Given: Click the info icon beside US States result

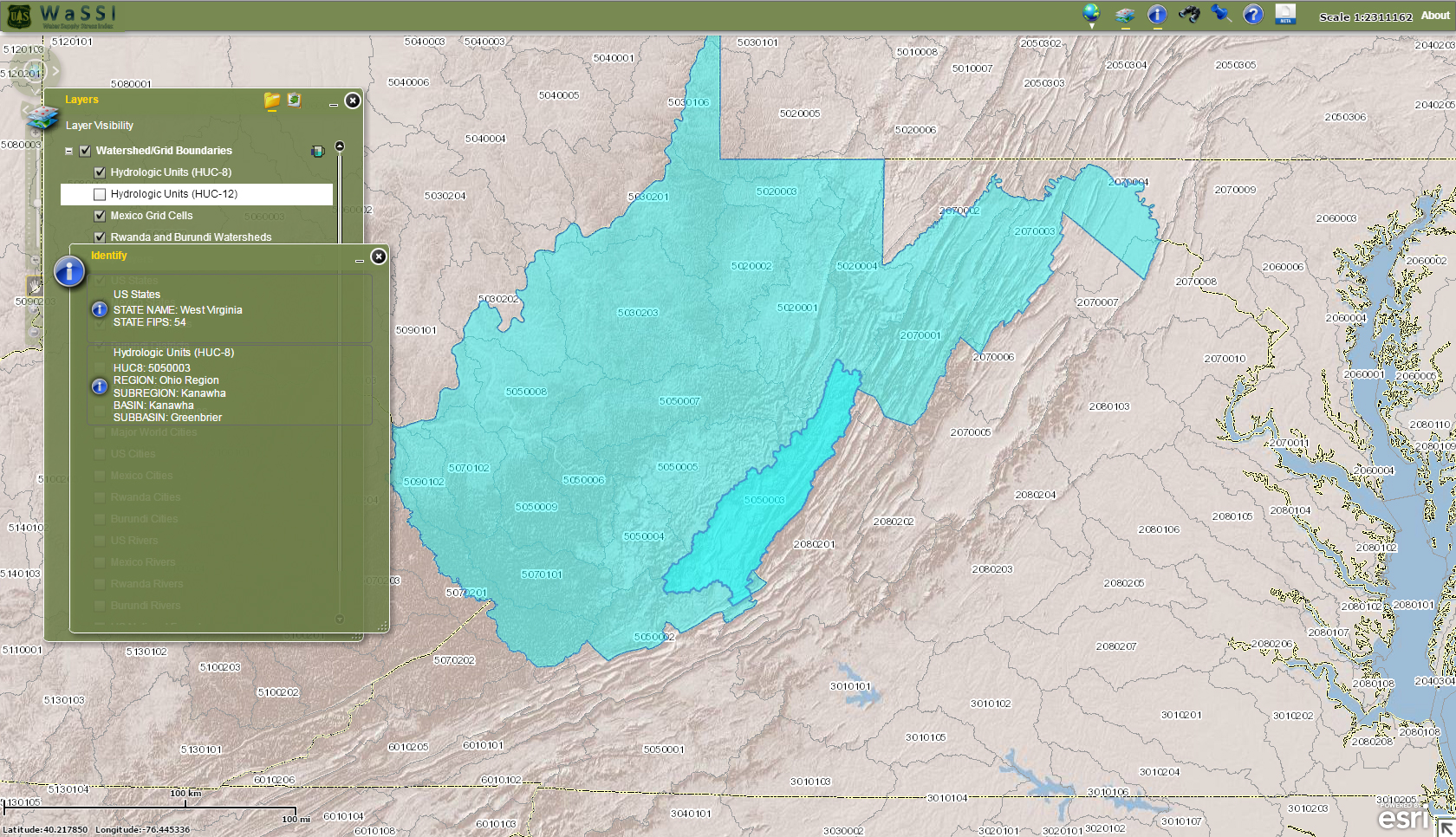Looking at the screenshot, I should click(x=100, y=309).
